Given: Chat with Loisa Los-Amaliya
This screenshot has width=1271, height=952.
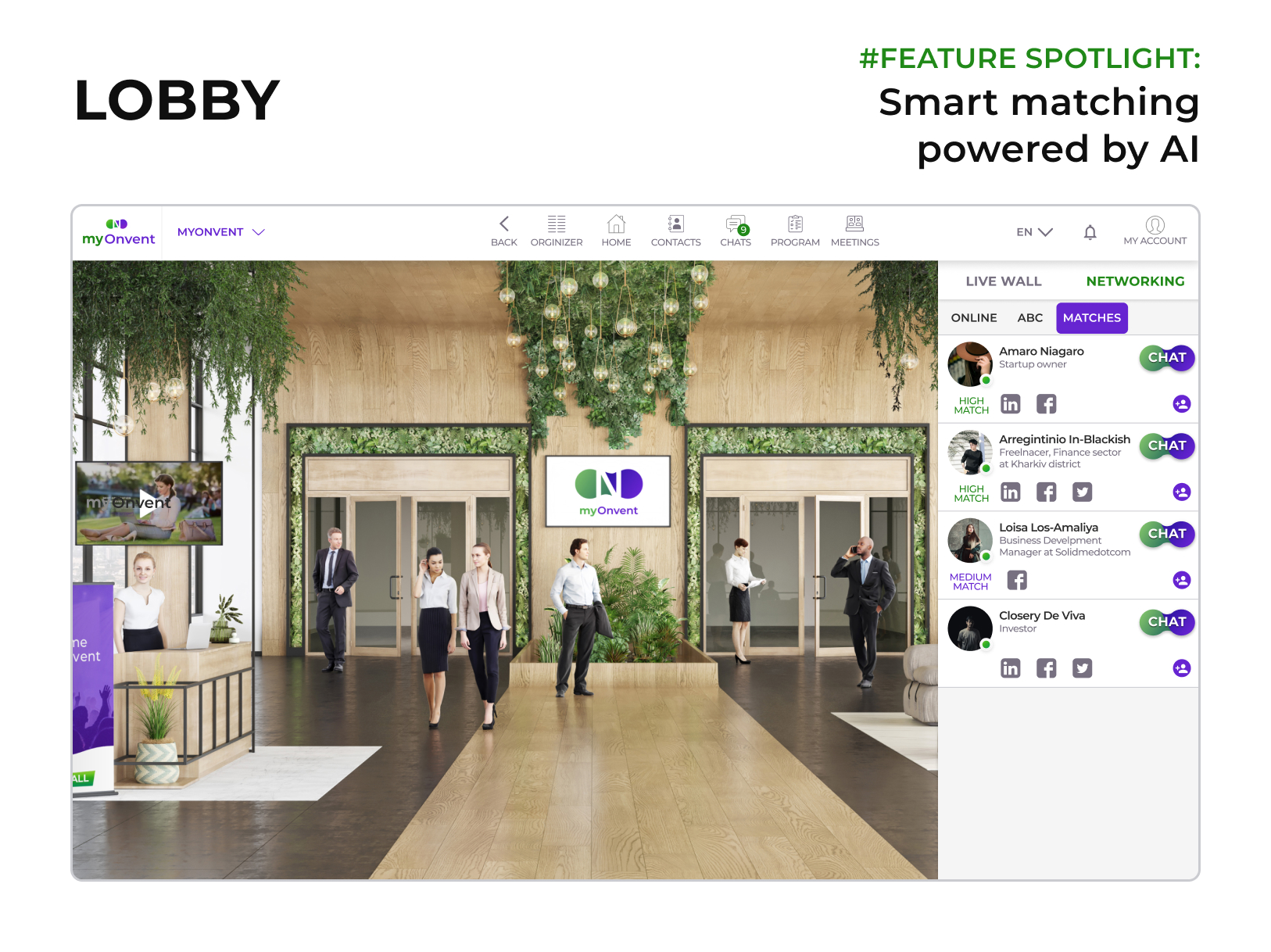Looking at the screenshot, I should coord(1167,534).
